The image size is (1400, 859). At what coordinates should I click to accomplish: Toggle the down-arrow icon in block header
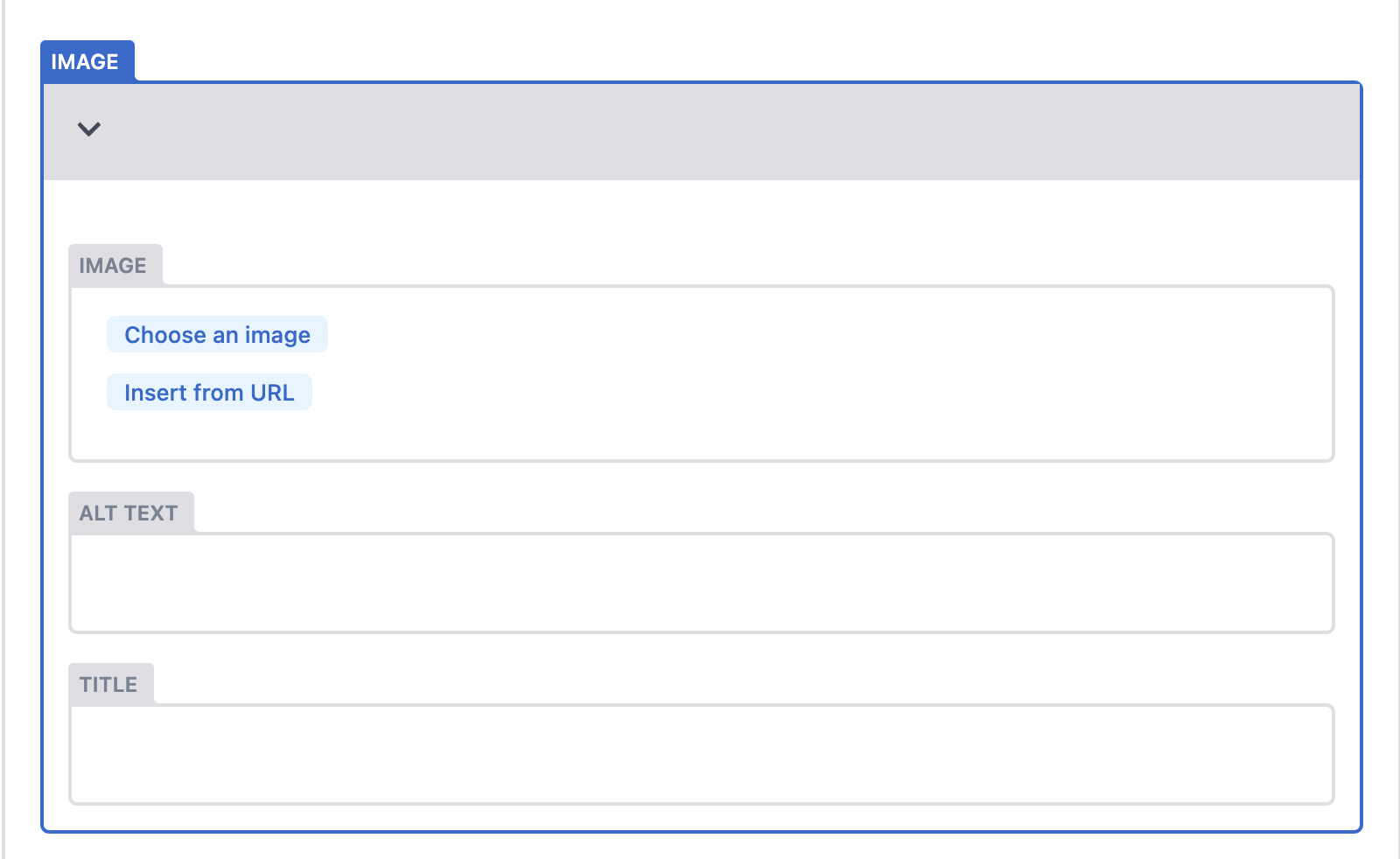point(89,129)
